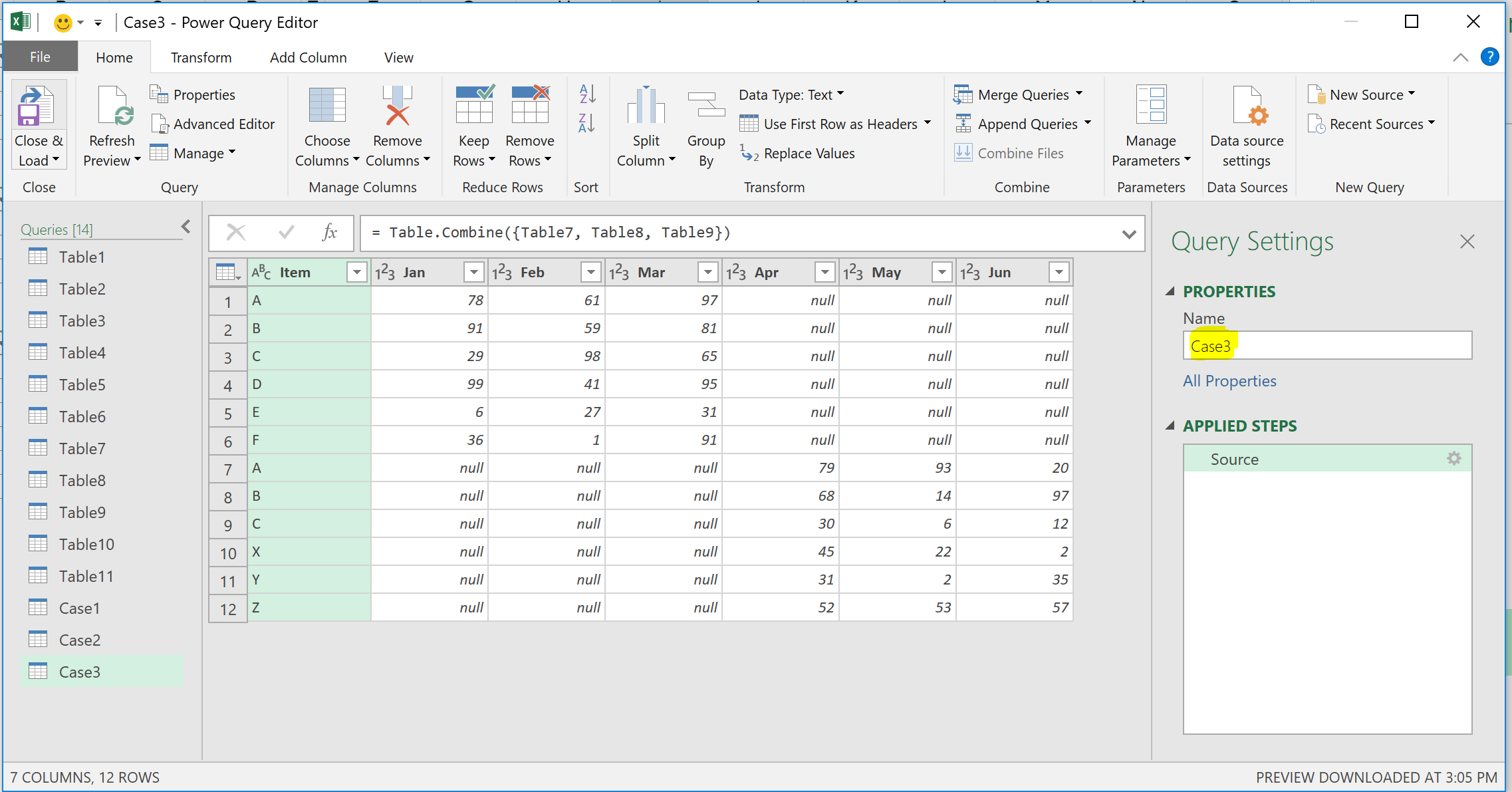Expand the formula bar chevron
1512x792 pixels.
1128,234
